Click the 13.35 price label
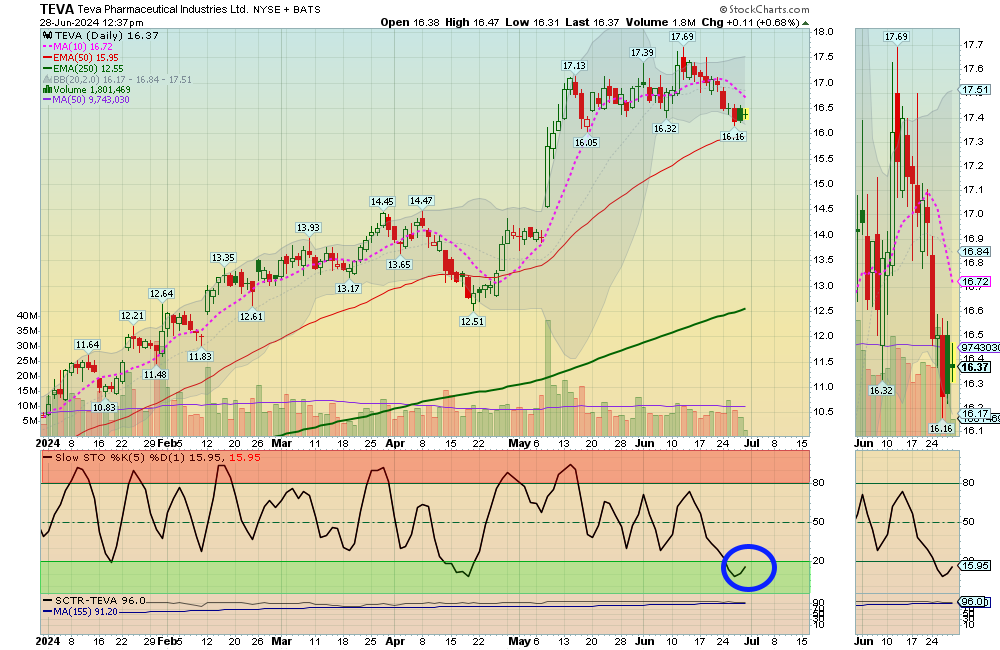1000x650 pixels. (223, 257)
